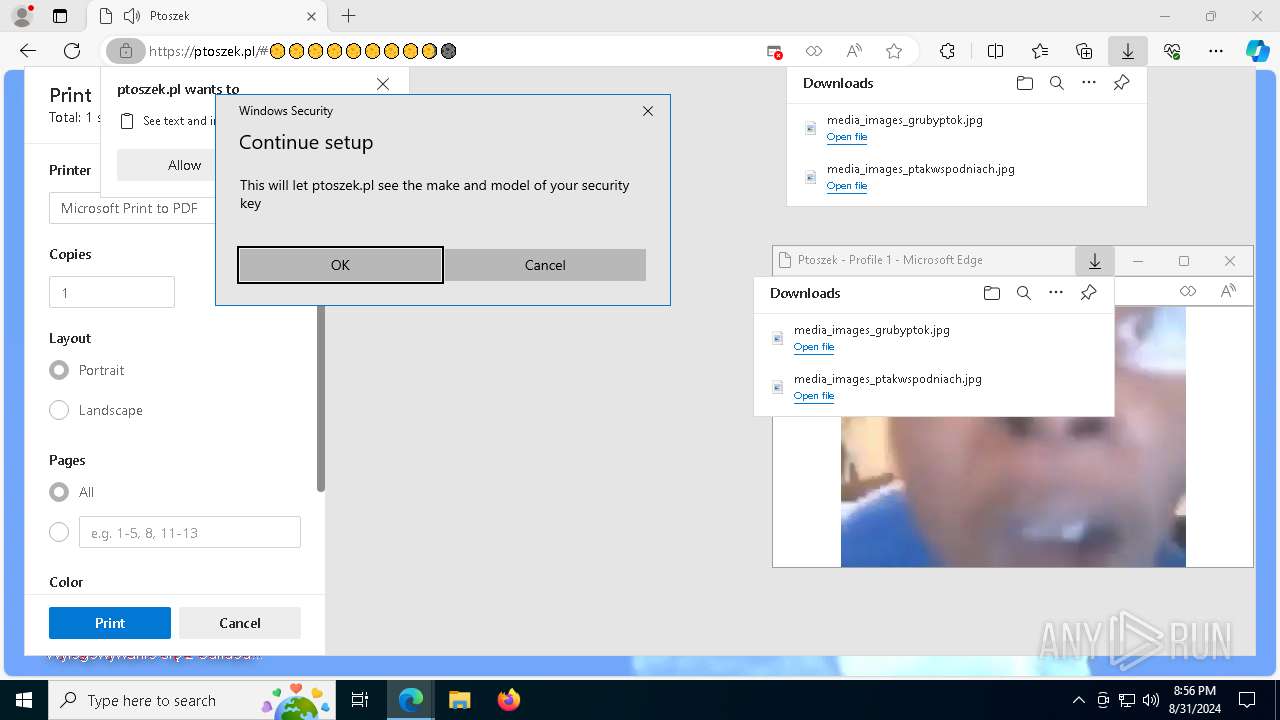This screenshot has width=1280, height=720.
Task: Open Task View on taskbar
Action: click(361, 700)
